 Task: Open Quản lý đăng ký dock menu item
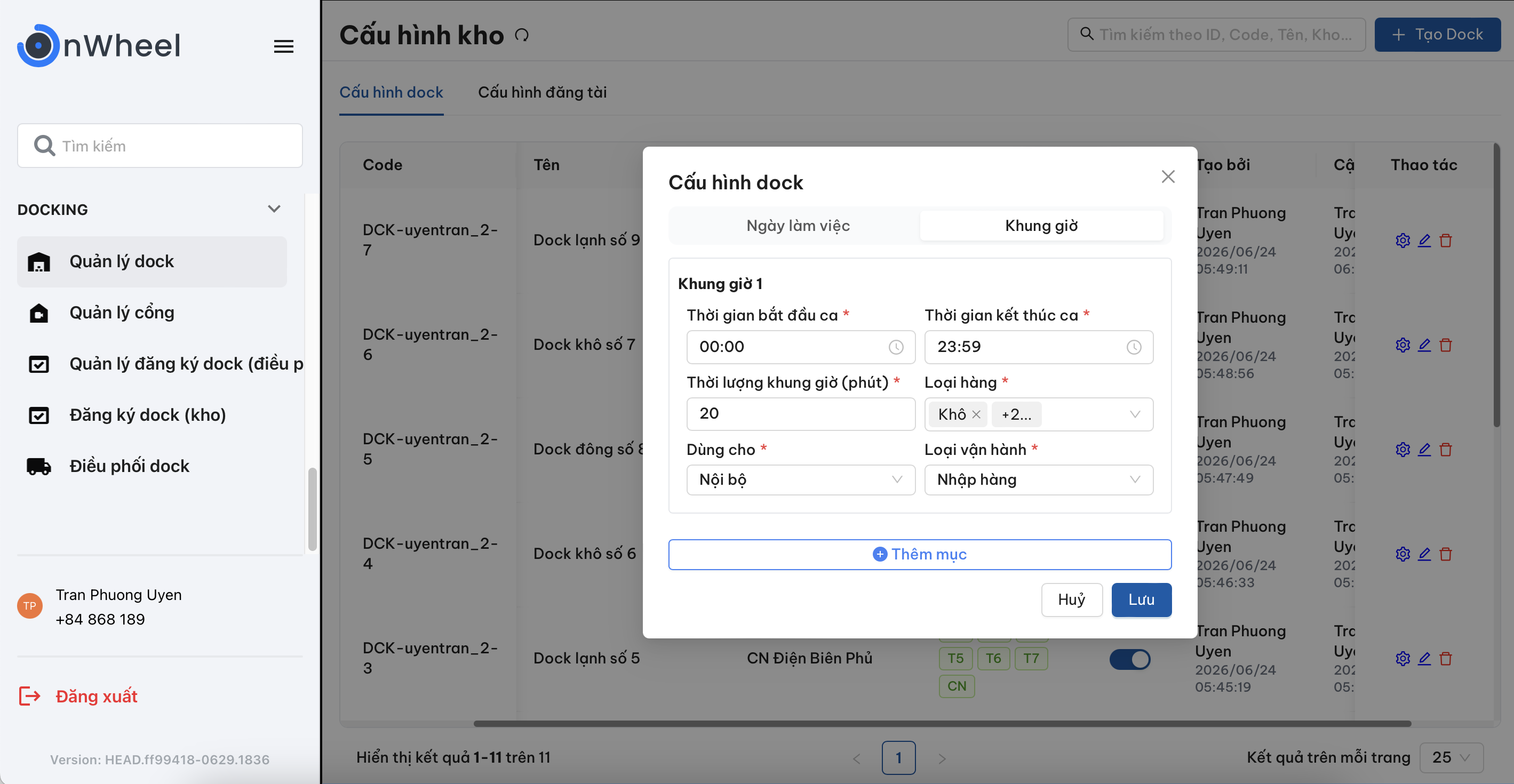160,364
